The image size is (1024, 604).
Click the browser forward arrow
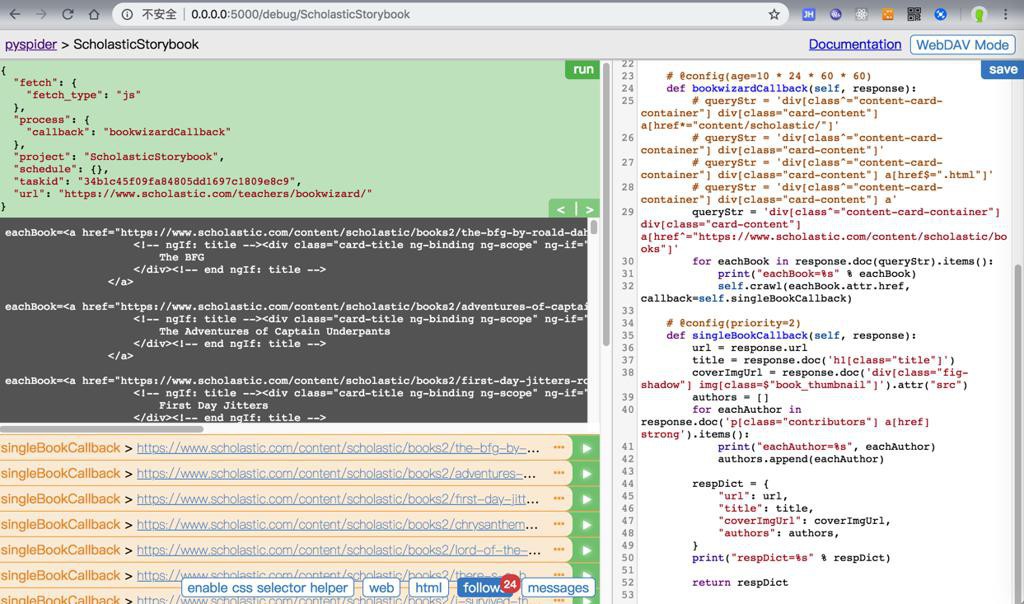(x=40, y=14)
